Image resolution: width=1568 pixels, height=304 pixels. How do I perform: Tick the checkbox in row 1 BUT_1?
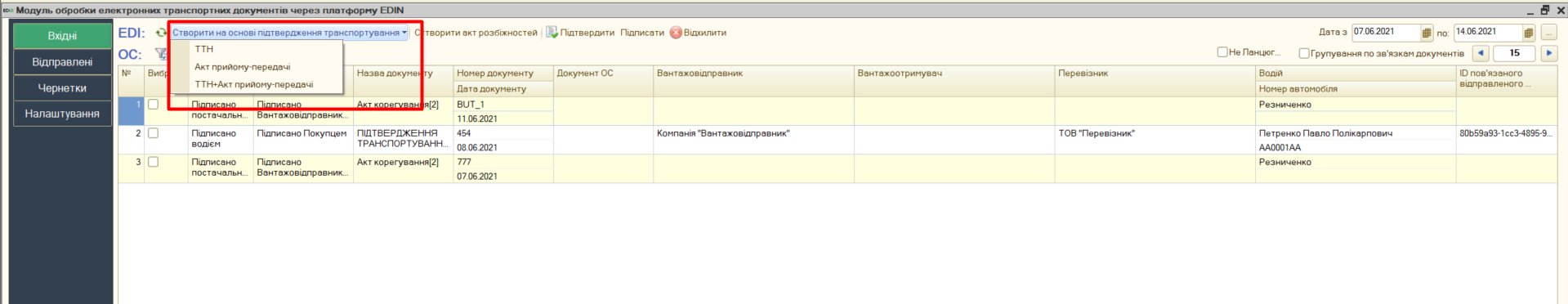pyautogui.click(x=153, y=105)
